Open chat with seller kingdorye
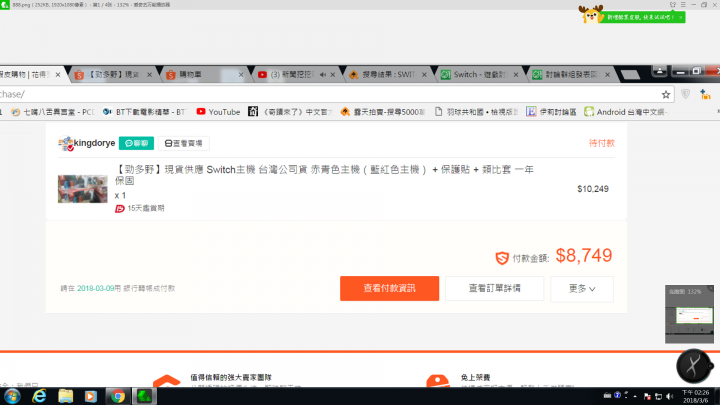Screen dimensions: 720x405 pos(136,143)
